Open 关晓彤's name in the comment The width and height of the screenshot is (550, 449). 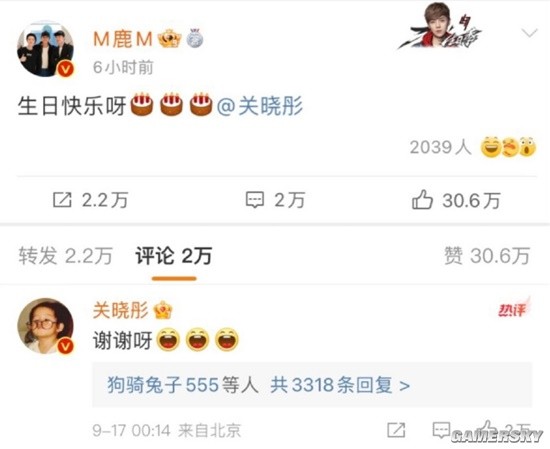pos(120,310)
